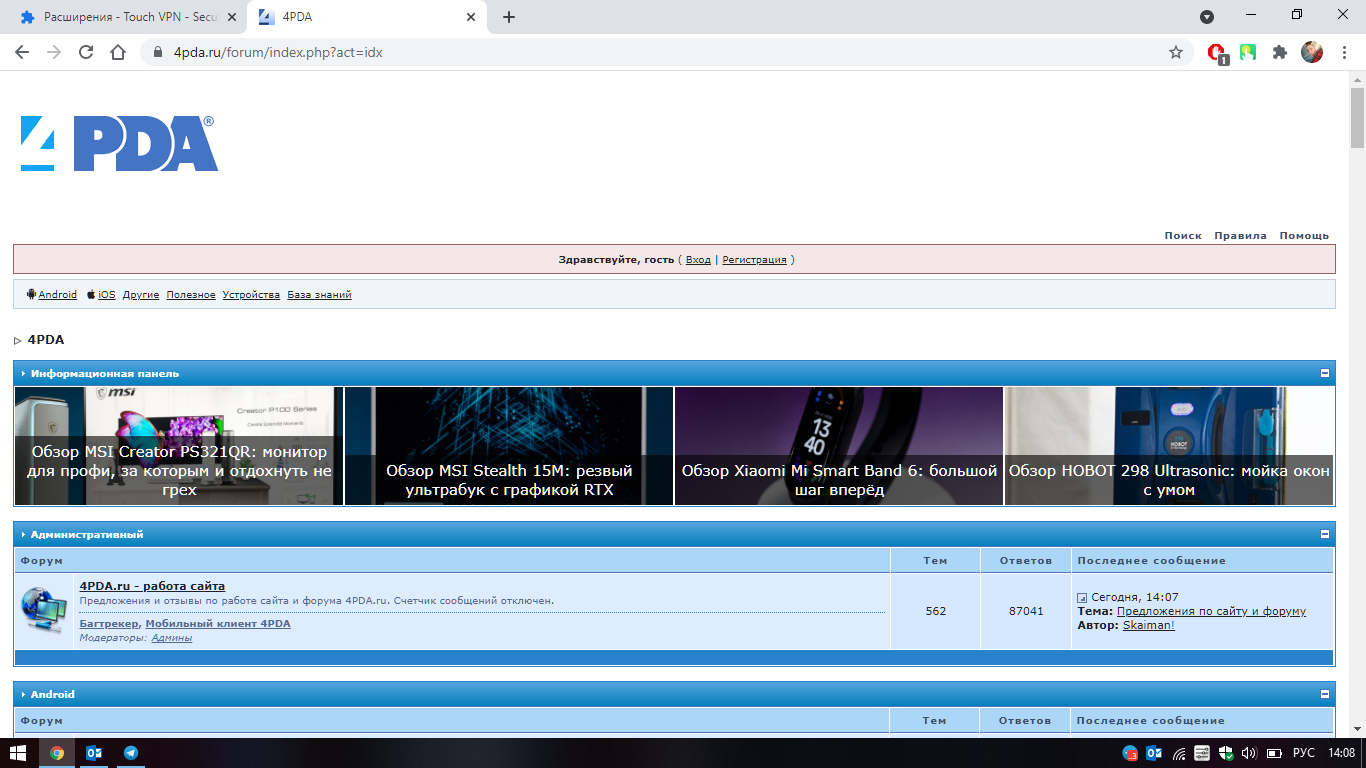
Task: Open the Поиск link
Action: [1183, 236]
